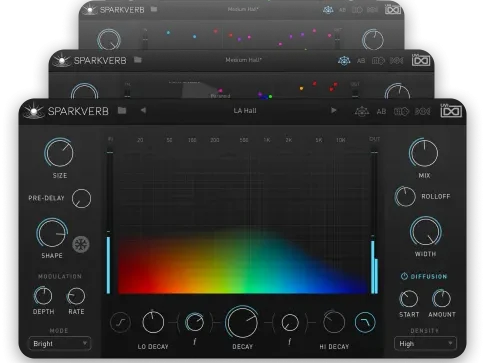The image size is (484, 363).
Task: Click the modulation DEPTH knob
Action: pyautogui.click(x=43, y=296)
